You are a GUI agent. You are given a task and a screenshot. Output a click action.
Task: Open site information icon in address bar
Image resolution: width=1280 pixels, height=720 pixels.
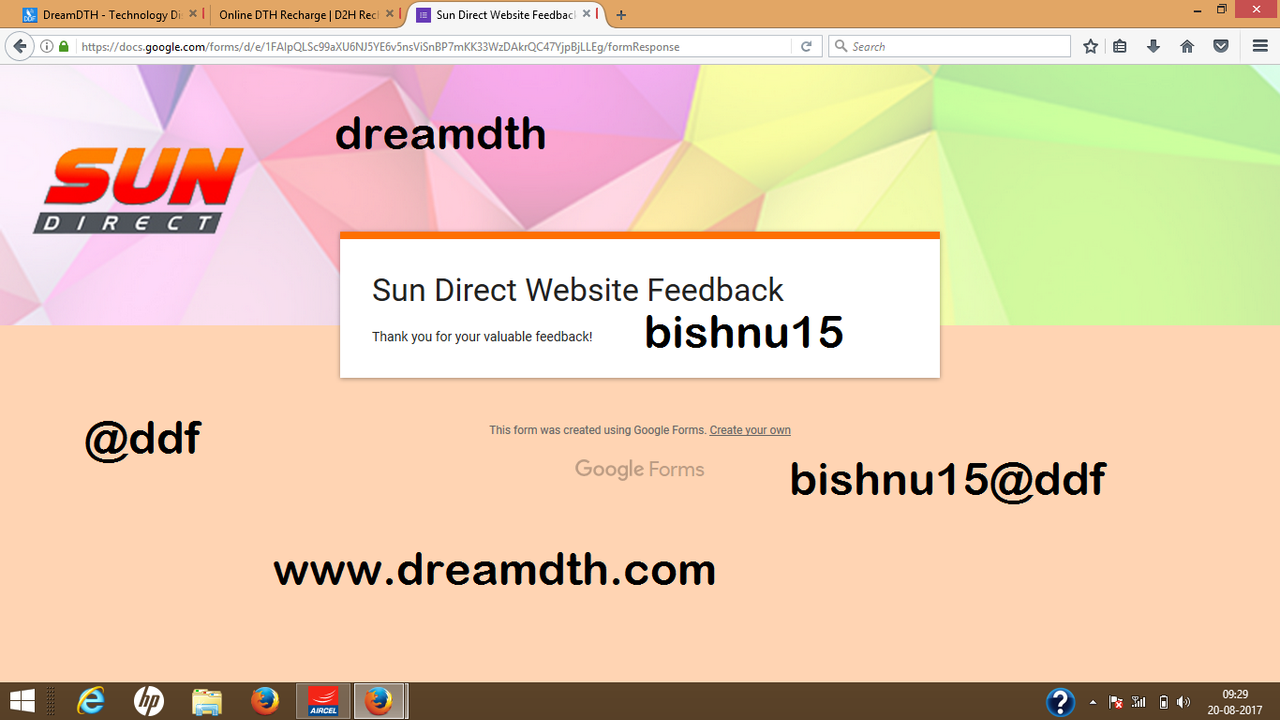[x=47, y=46]
